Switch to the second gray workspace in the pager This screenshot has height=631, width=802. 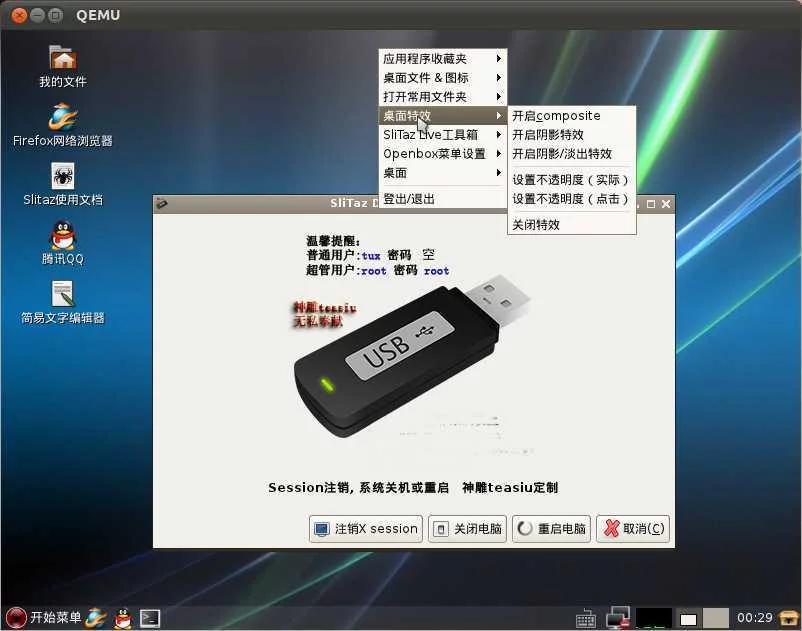[x=716, y=618]
